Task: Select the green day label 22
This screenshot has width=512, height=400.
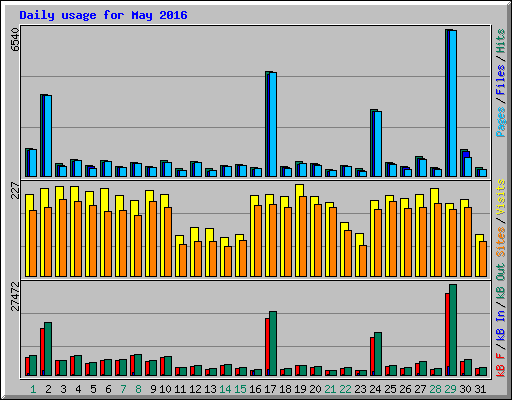Action: [x=345, y=389]
